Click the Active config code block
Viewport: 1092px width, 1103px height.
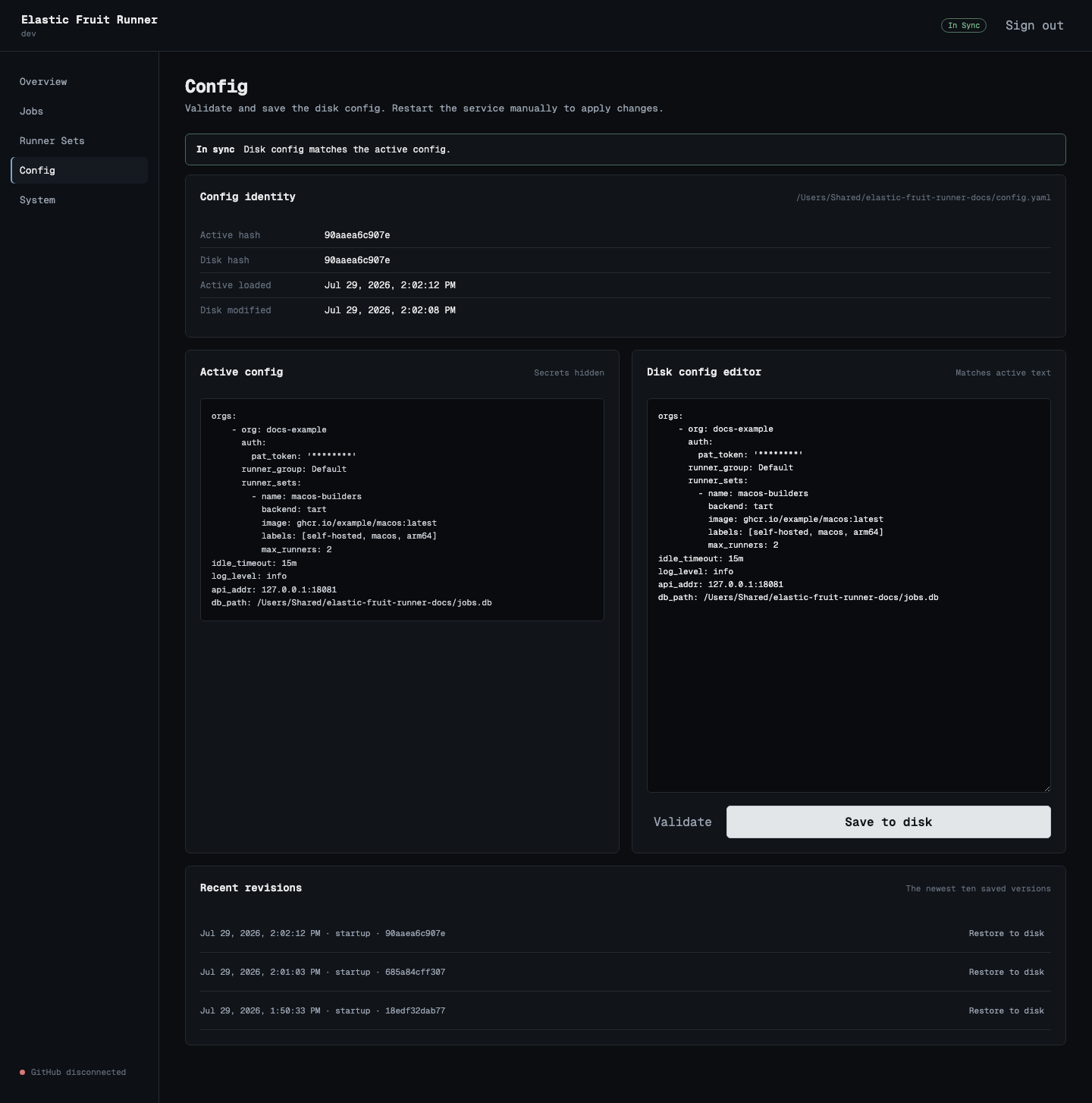tap(402, 510)
